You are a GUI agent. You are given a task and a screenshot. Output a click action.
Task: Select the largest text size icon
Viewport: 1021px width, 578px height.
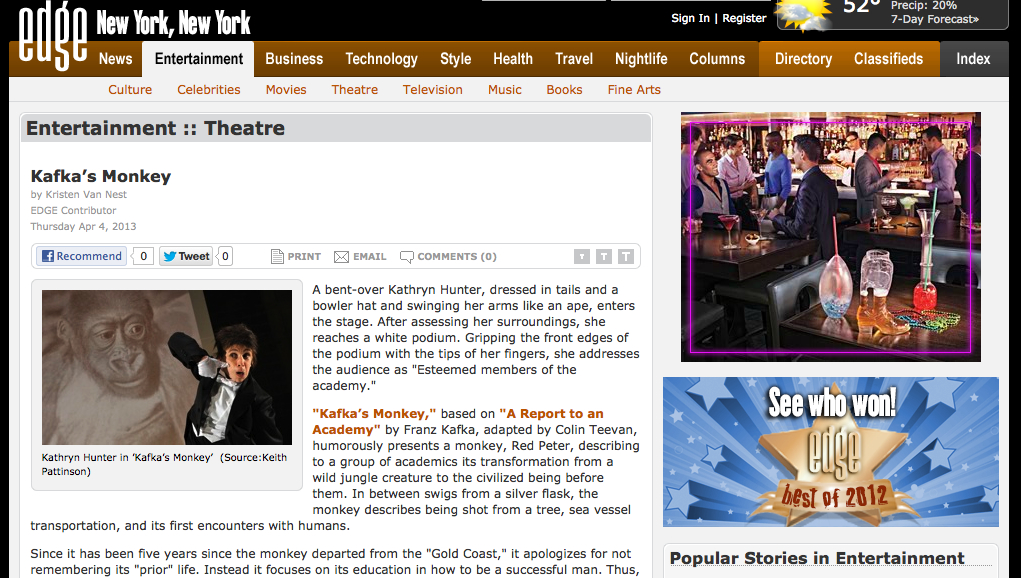click(x=626, y=256)
